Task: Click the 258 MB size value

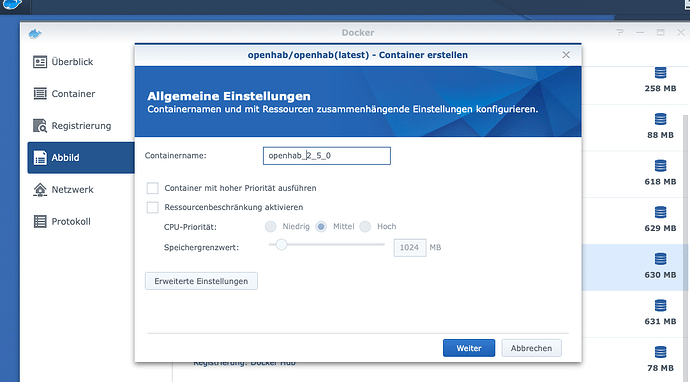Action: 660,88
